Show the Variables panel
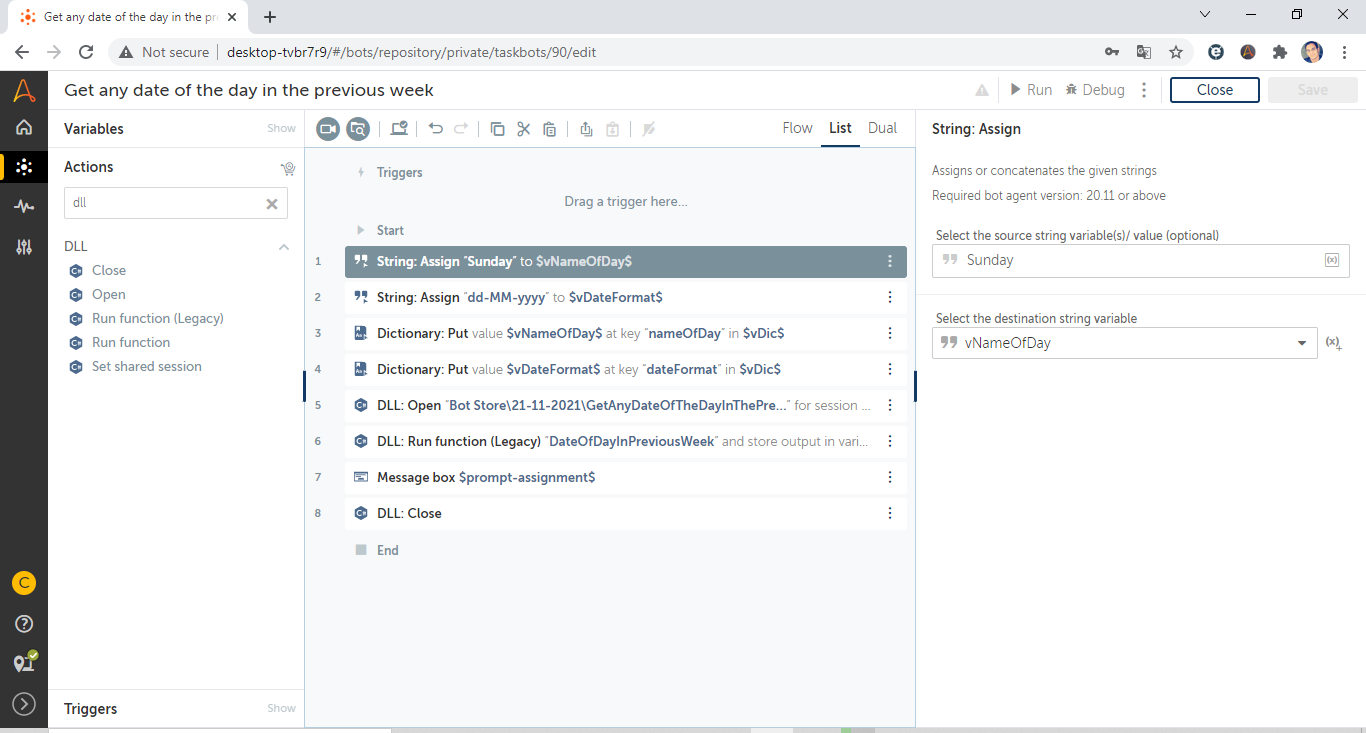 281,128
